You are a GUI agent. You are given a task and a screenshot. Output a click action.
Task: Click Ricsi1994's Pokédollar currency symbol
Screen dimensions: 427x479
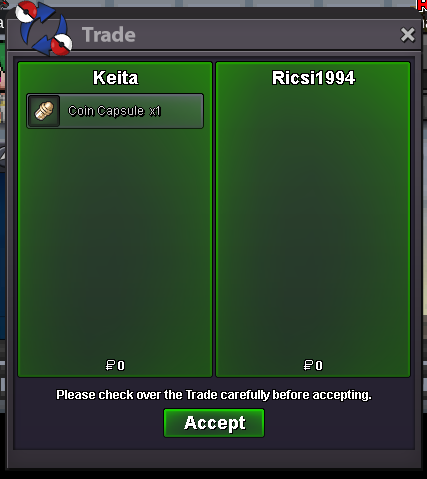(x=308, y=365)
